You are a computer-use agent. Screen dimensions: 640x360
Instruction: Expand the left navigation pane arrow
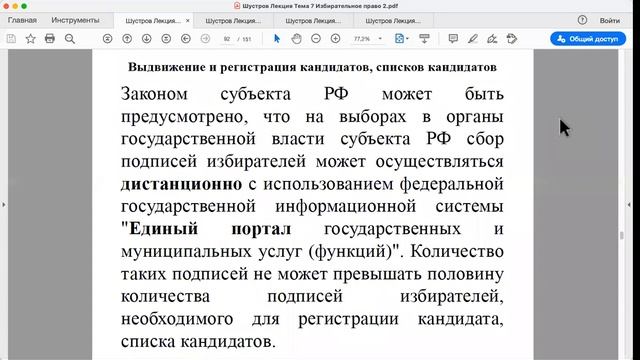point(4,204)
